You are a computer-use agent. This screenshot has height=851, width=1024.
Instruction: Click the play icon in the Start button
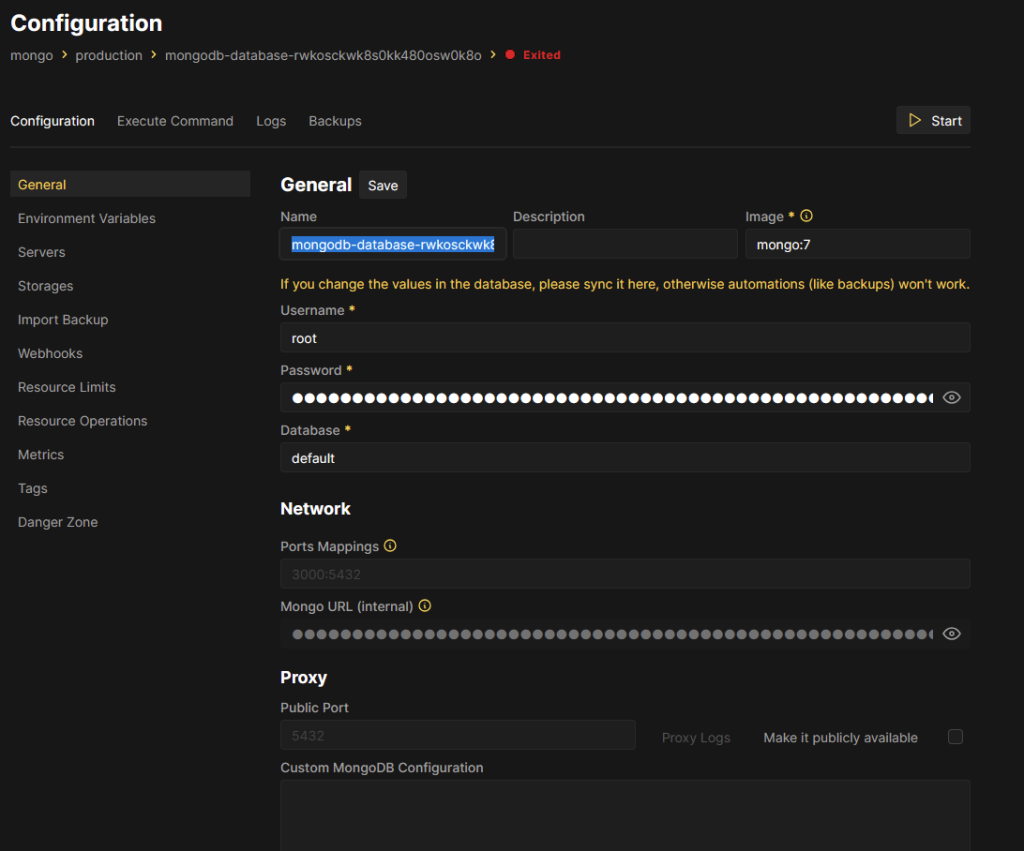pyautogui.click(x=915, y=120)
